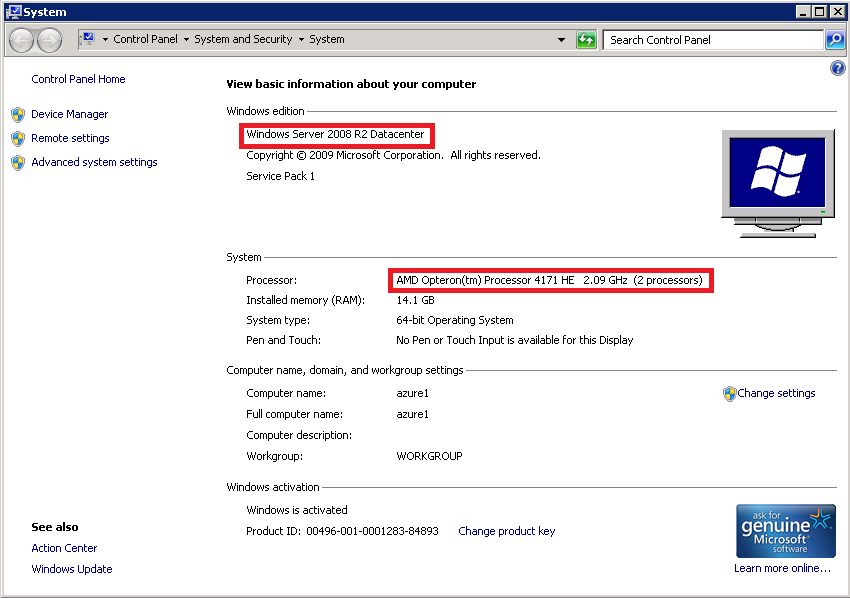Screen dimensions: 850x598
Task: Click the View basic information heading
Action: [x=351, y=84]
